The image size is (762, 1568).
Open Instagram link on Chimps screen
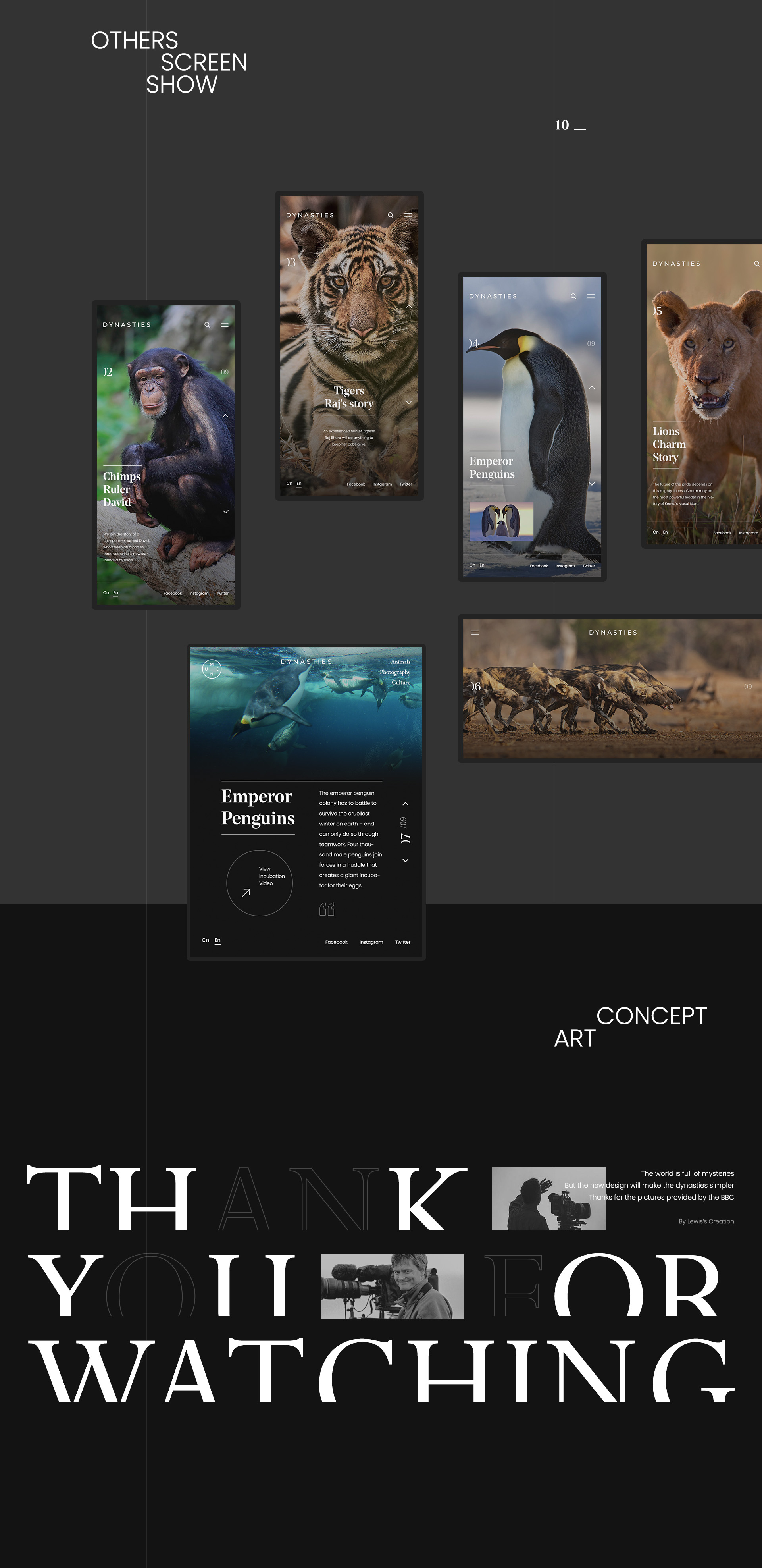click(x=199, y=594)
